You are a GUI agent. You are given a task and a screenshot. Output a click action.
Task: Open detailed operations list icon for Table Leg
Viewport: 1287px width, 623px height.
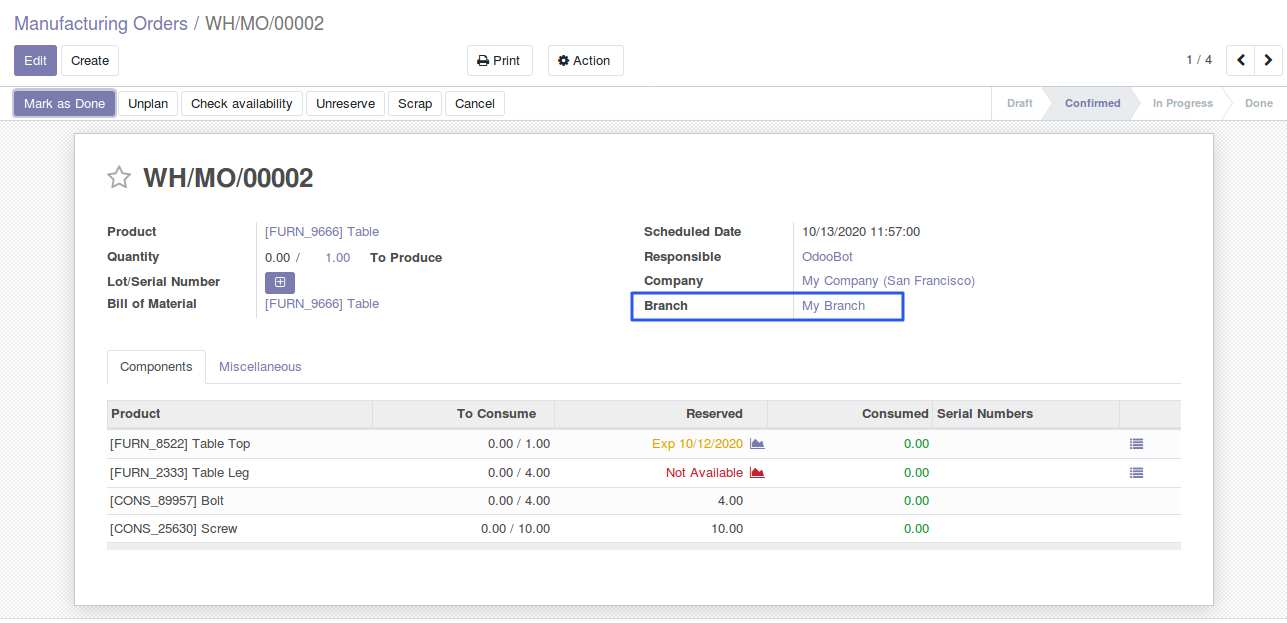point(1136,473)
